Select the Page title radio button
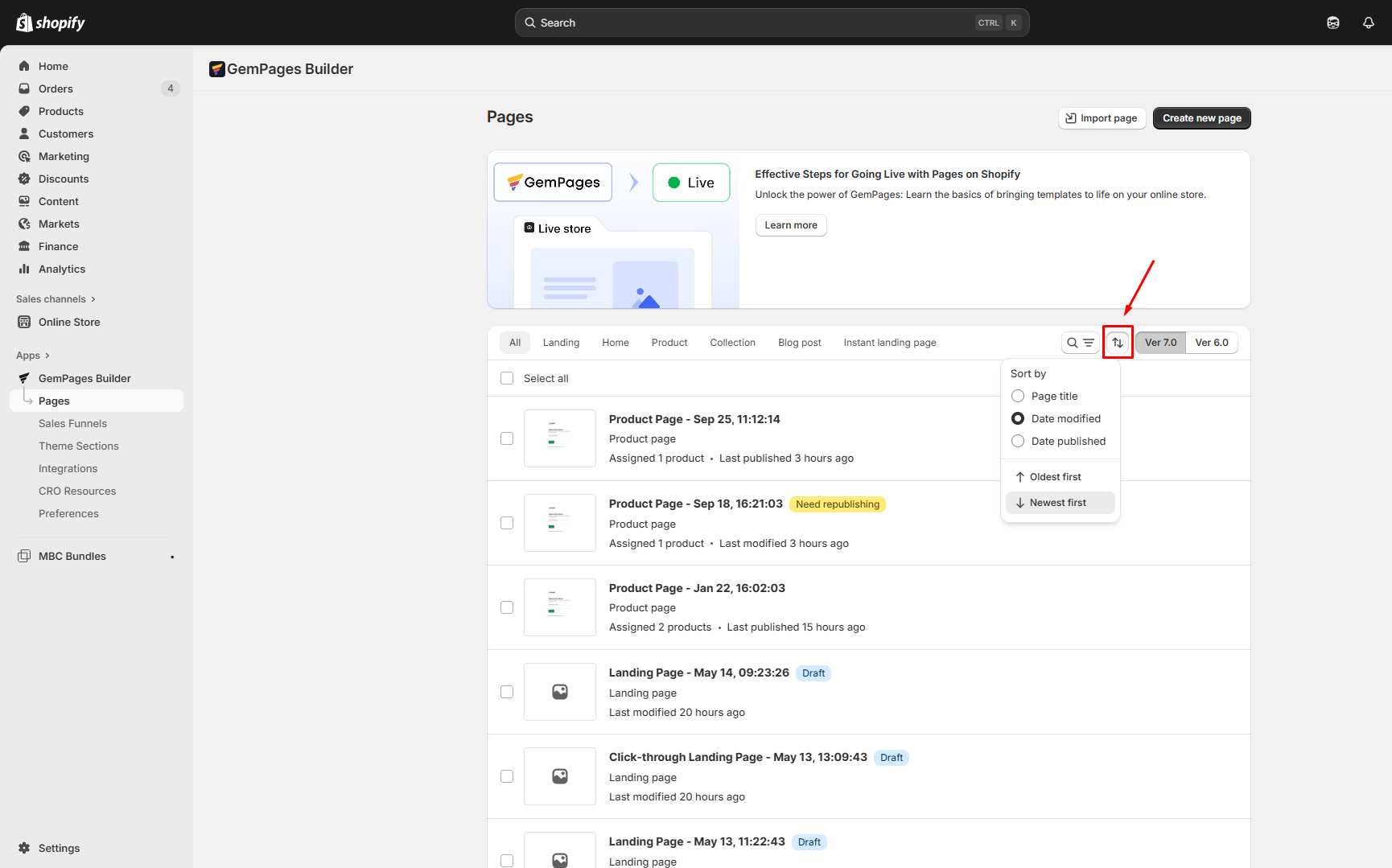This screenshot has width=1392, height=868. click(x=1018, y=396)
